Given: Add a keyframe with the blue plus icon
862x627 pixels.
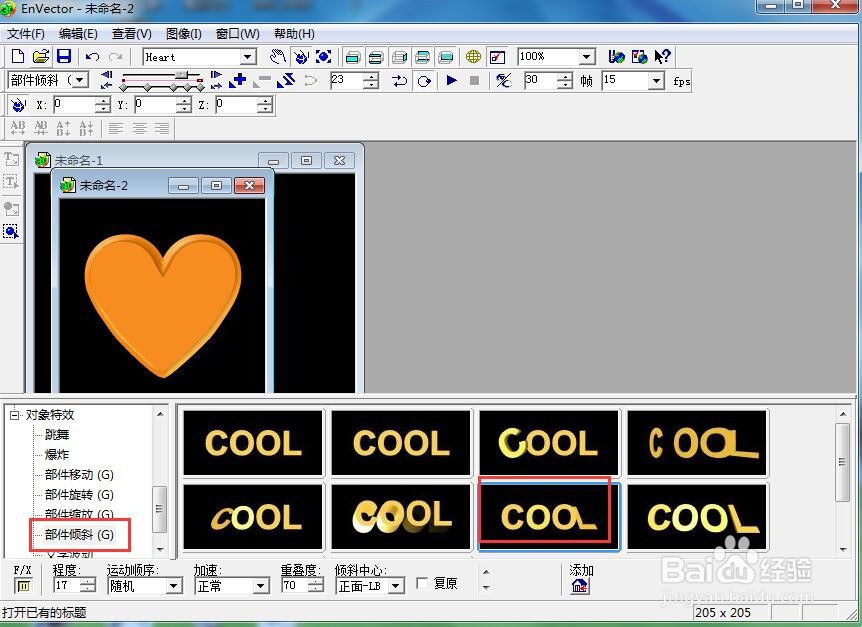Looking at the screenshot, I should pos(237,81).
